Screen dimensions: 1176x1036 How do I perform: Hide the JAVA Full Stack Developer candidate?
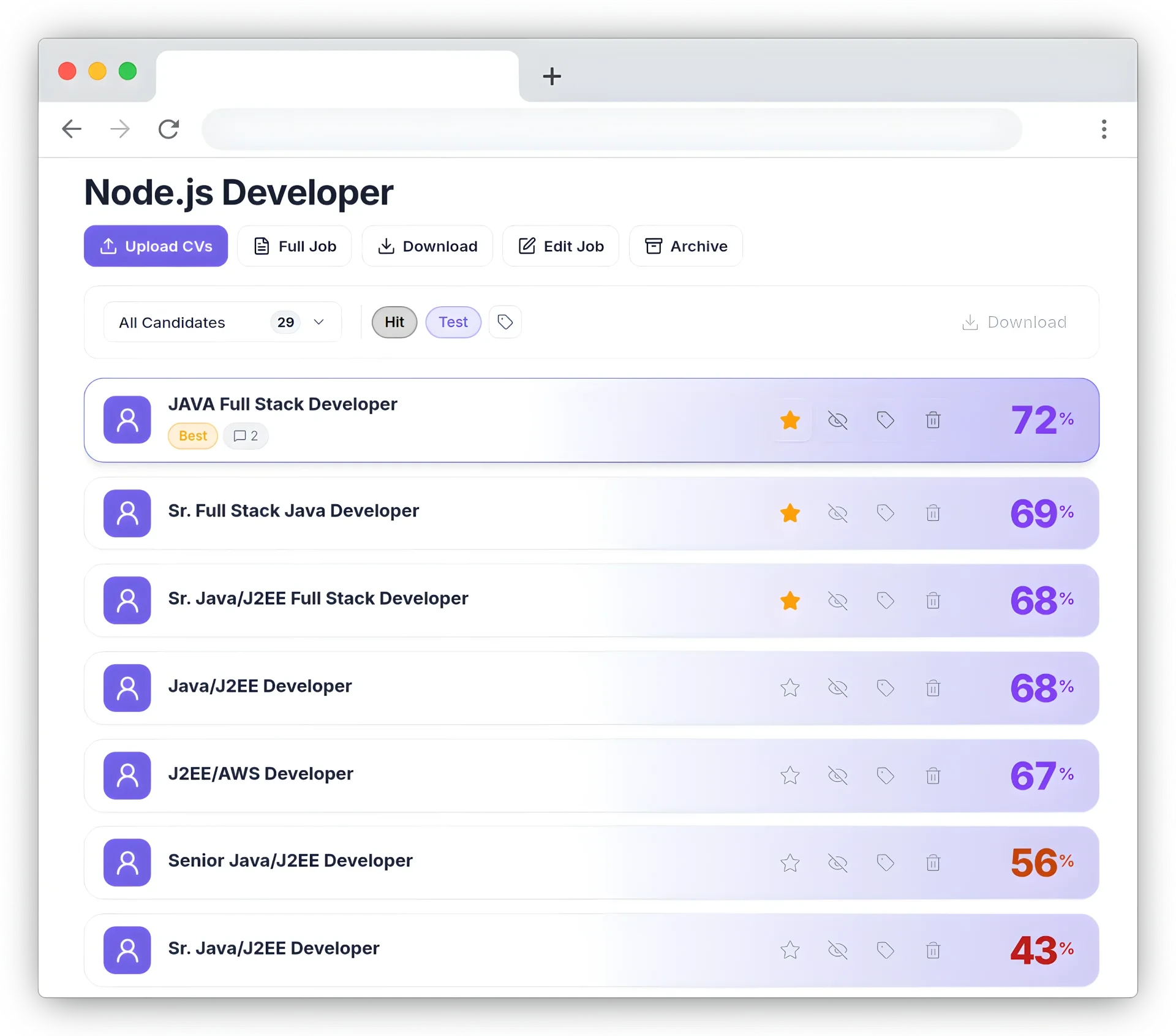click(x=838, y=420)
